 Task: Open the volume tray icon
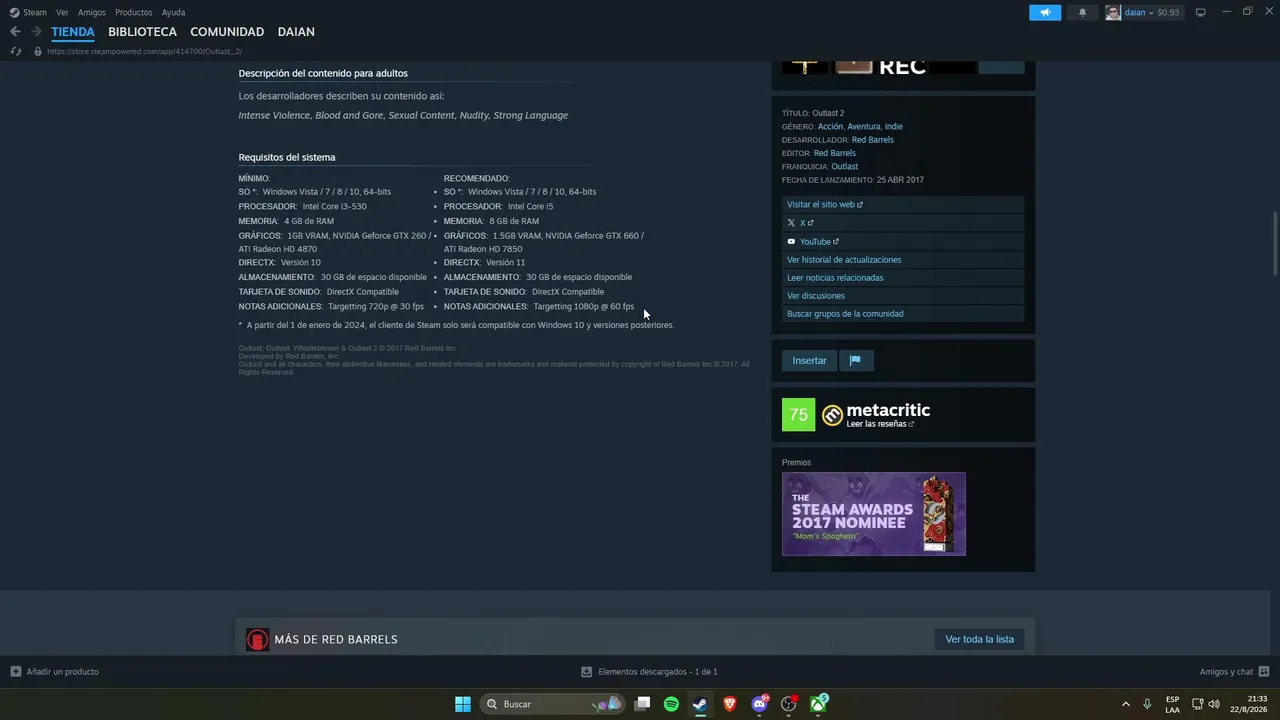[1214, 704]
